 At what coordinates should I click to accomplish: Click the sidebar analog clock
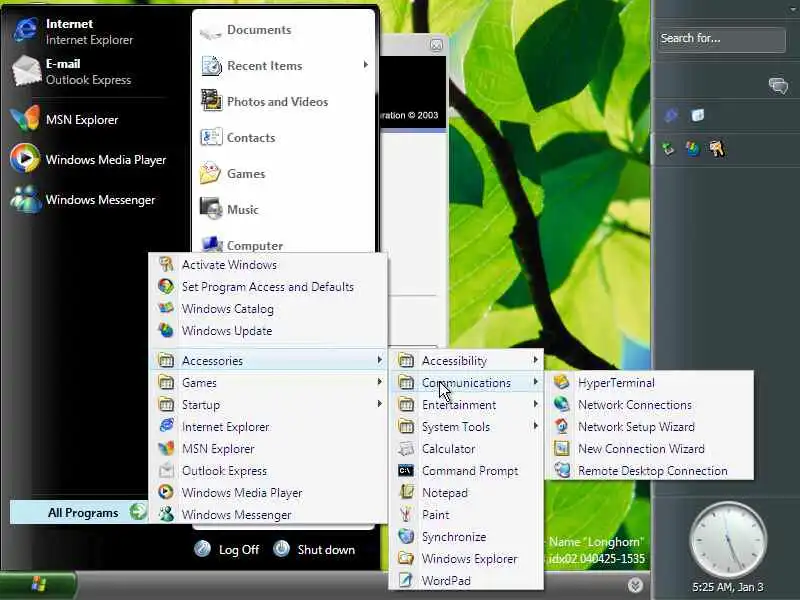728,539
